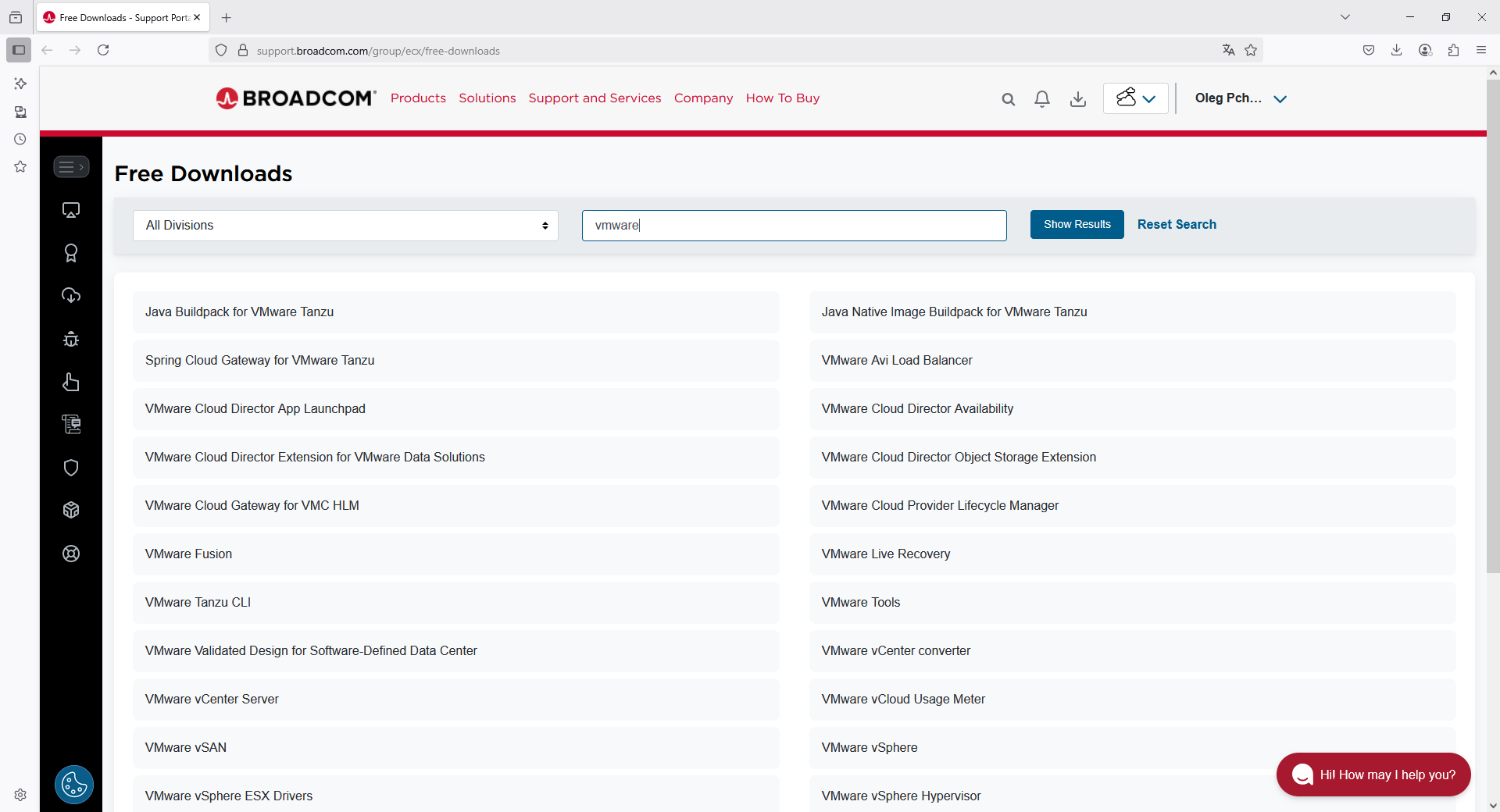Open VMware Fusion downloads
Viewport: 1500px width, 812px height.
[456, 554]
